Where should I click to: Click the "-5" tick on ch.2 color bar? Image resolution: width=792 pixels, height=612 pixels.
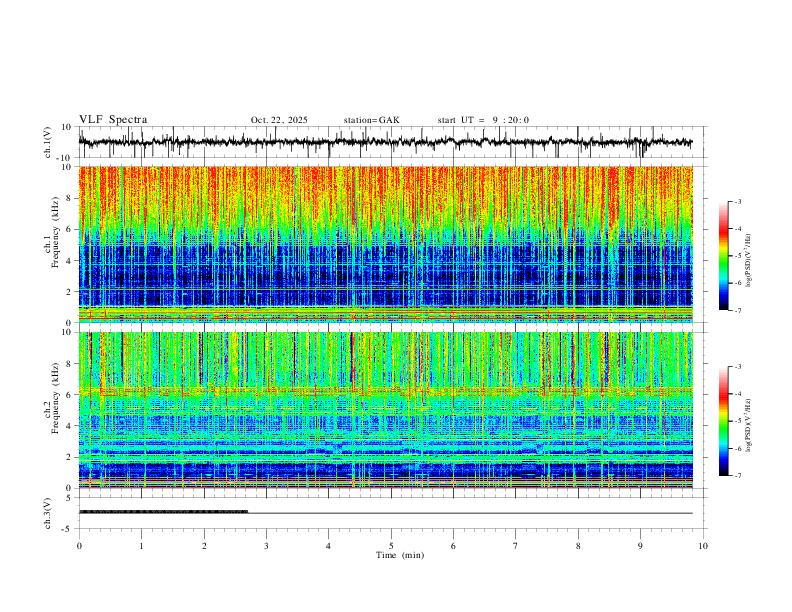pos(737,421)
